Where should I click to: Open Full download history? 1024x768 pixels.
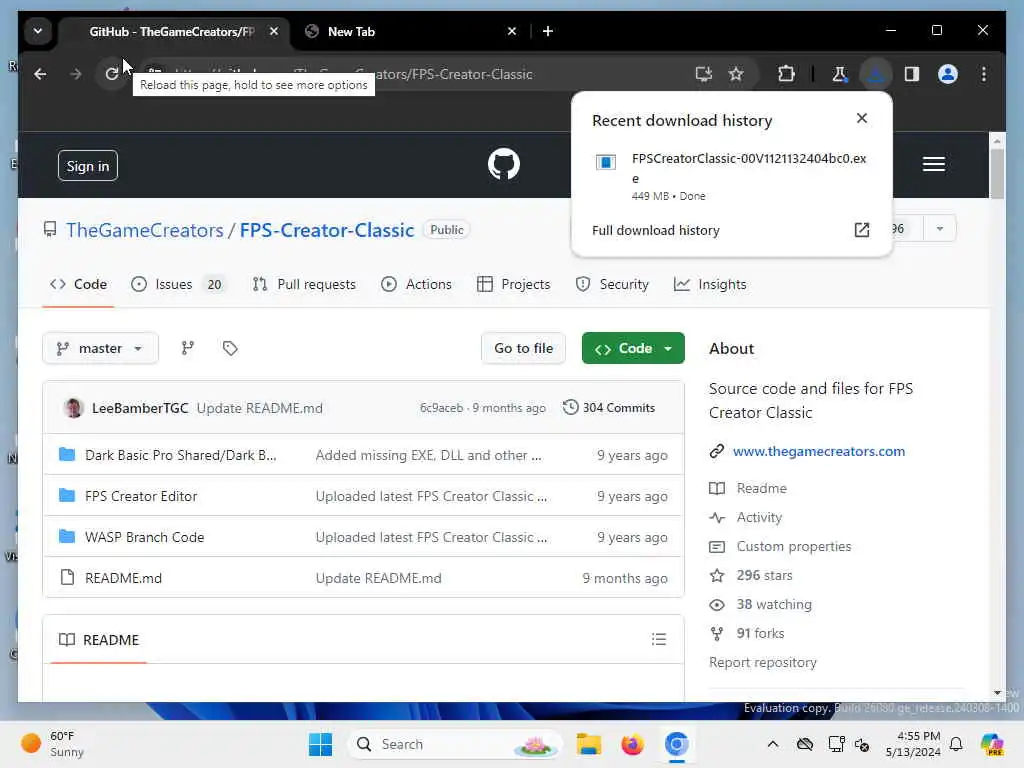[x=656, y=231]
